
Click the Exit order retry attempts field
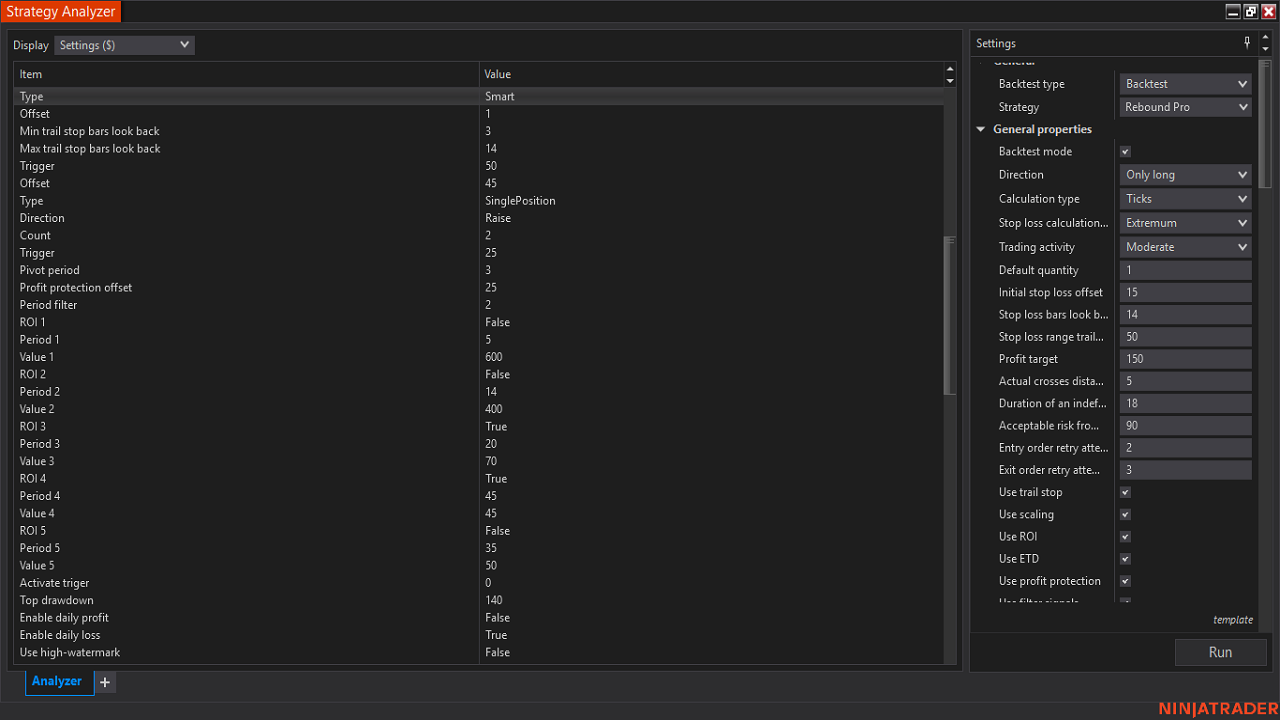tap(1185, 470)
